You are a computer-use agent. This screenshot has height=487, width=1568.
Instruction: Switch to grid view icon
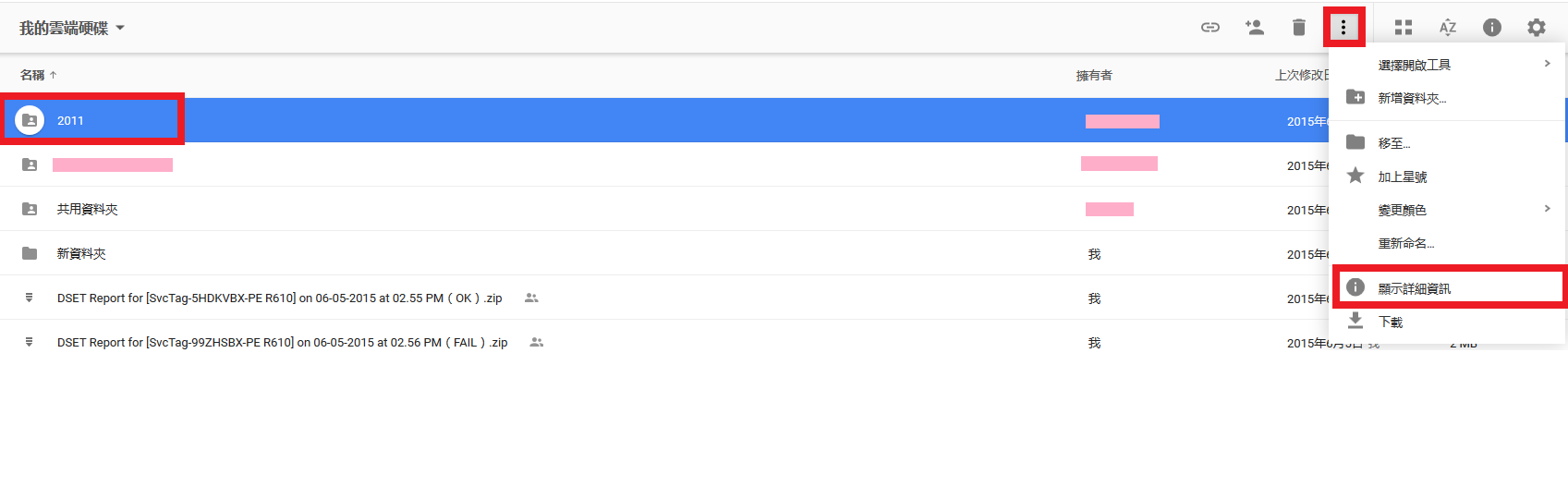1403,28
